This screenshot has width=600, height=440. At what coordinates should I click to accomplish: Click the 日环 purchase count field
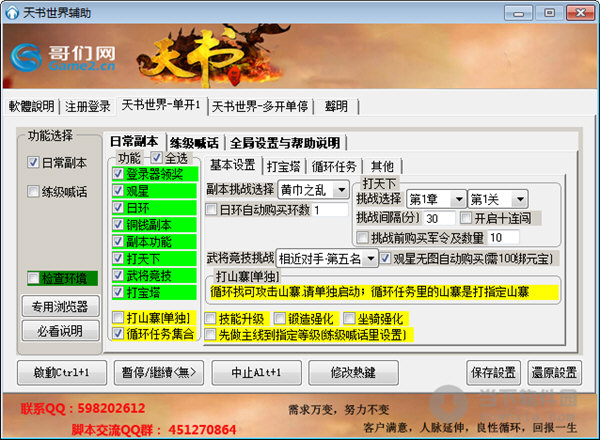tap(330, 210)
